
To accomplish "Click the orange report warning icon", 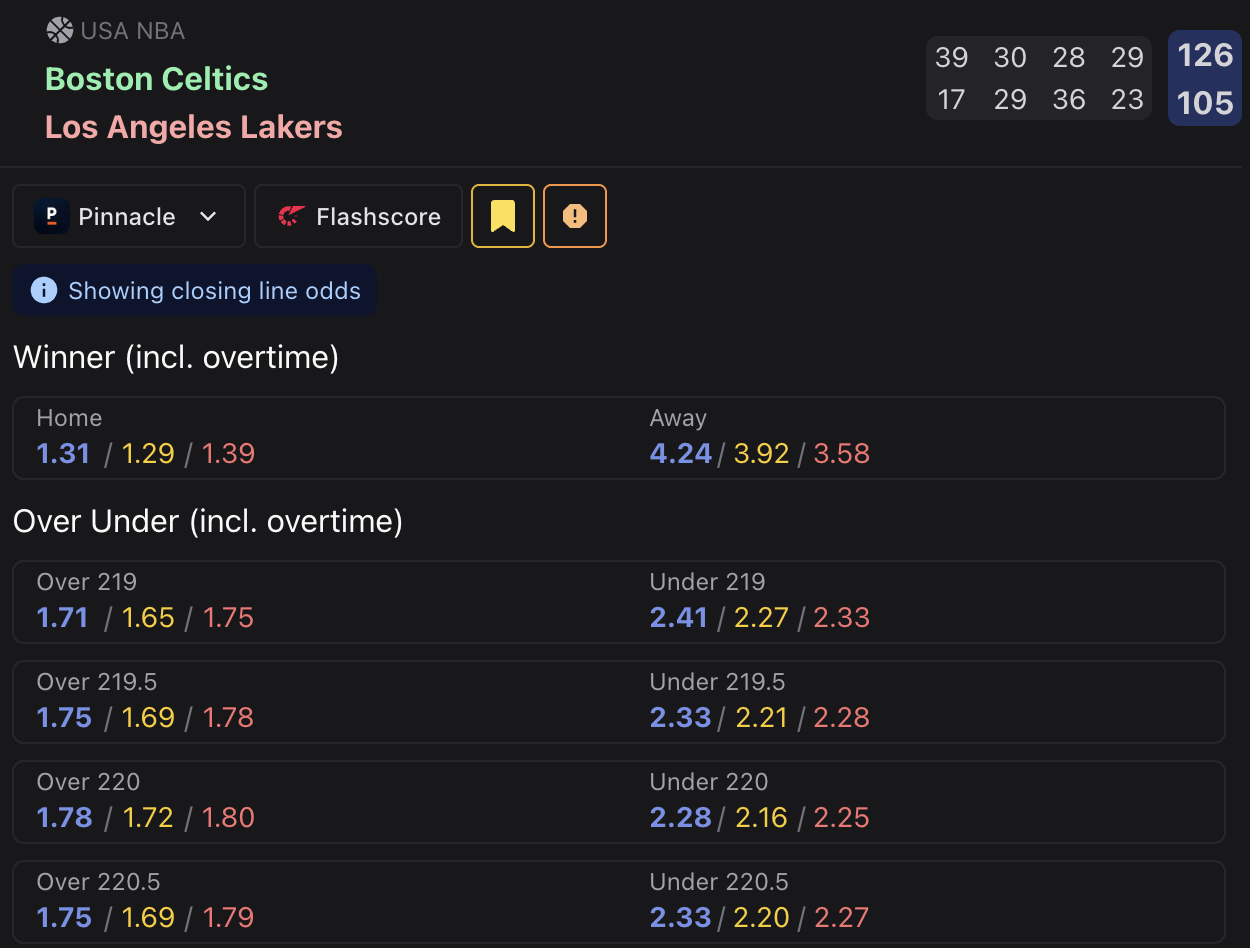I will (575, 216).
